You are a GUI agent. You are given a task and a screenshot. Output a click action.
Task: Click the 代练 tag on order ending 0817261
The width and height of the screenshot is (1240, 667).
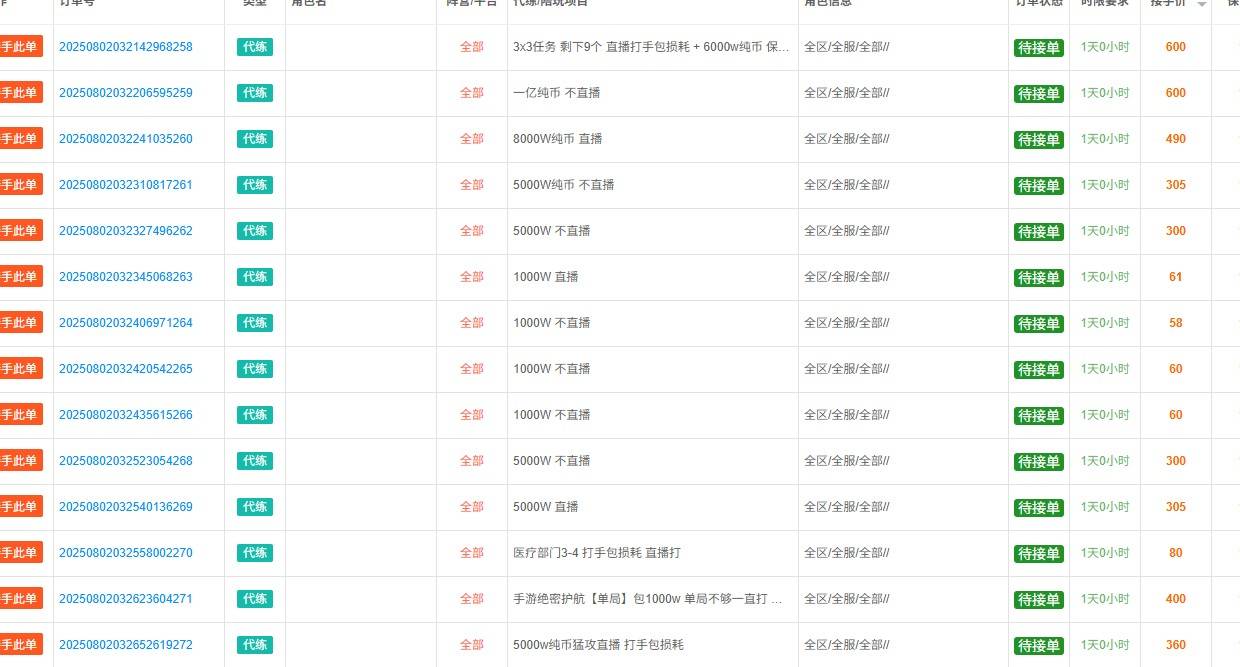(255, 185)
